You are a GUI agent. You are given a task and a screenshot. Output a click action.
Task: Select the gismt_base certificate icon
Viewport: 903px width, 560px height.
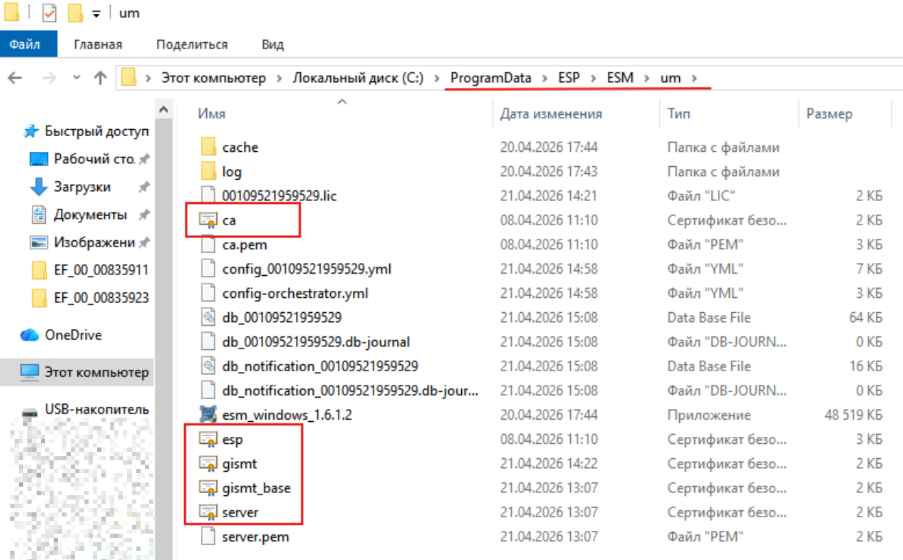208,488
